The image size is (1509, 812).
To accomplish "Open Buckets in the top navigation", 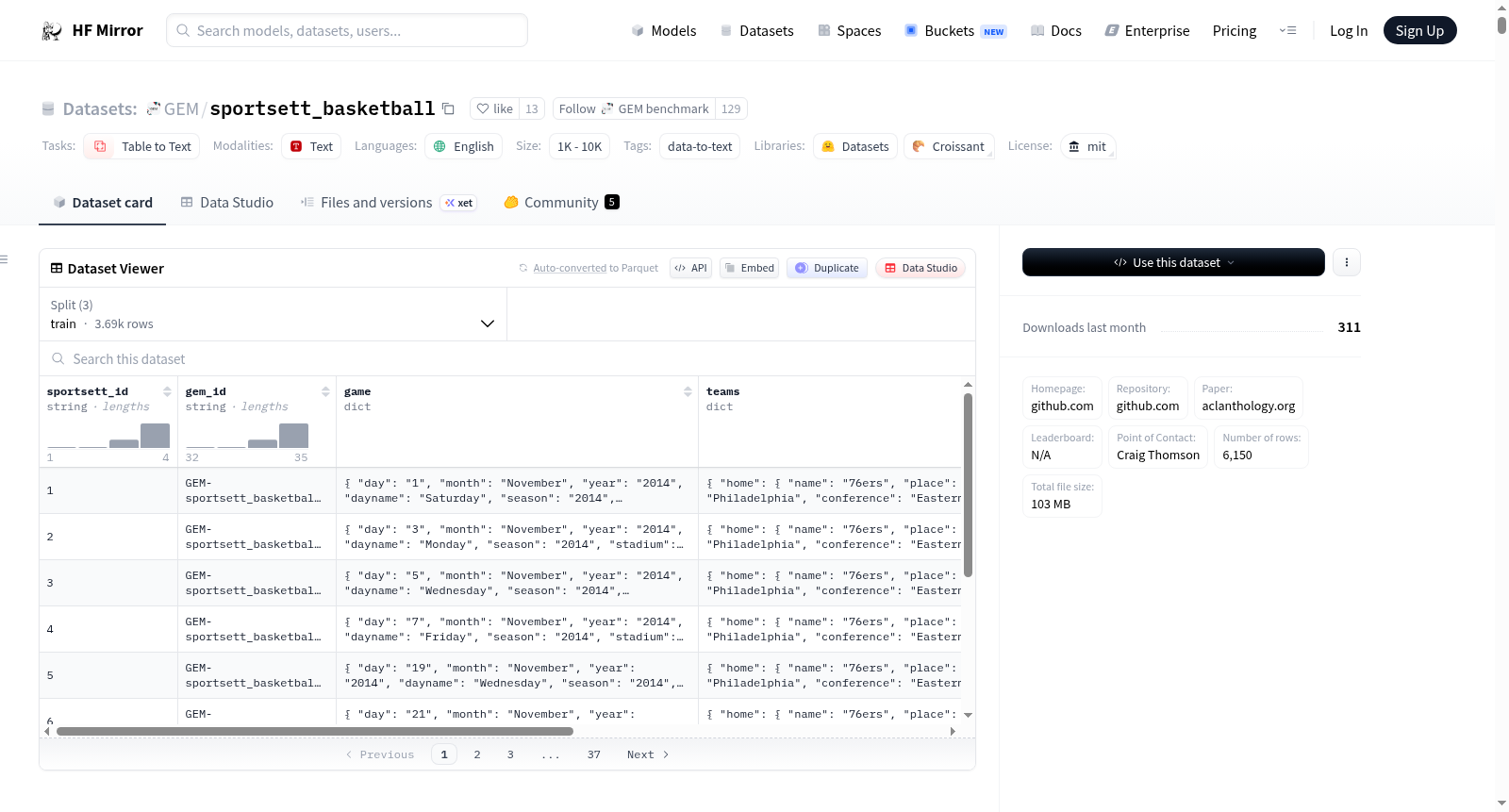I will [x=955, y=31].
